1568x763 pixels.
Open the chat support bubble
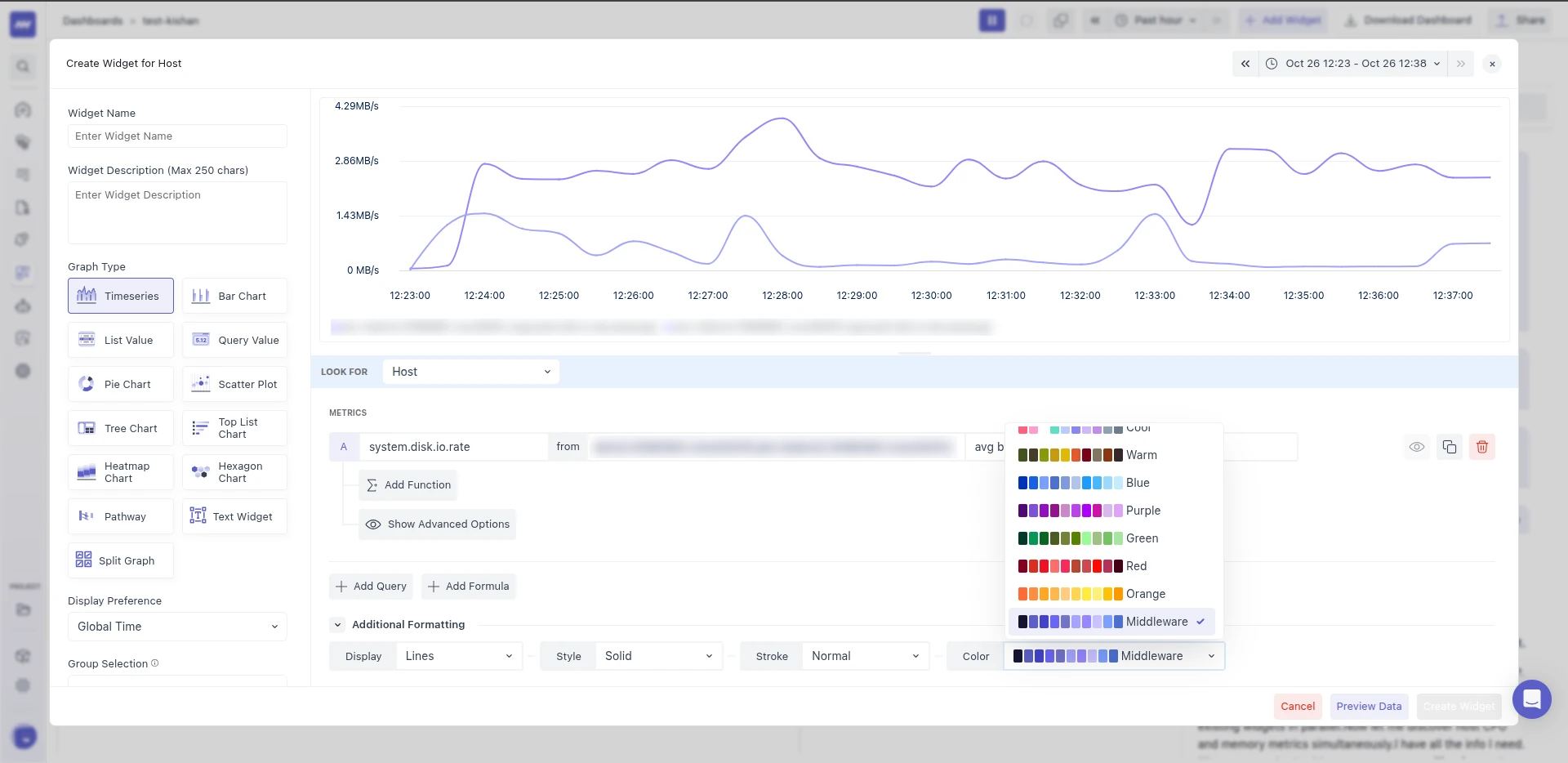point(1531,699)
